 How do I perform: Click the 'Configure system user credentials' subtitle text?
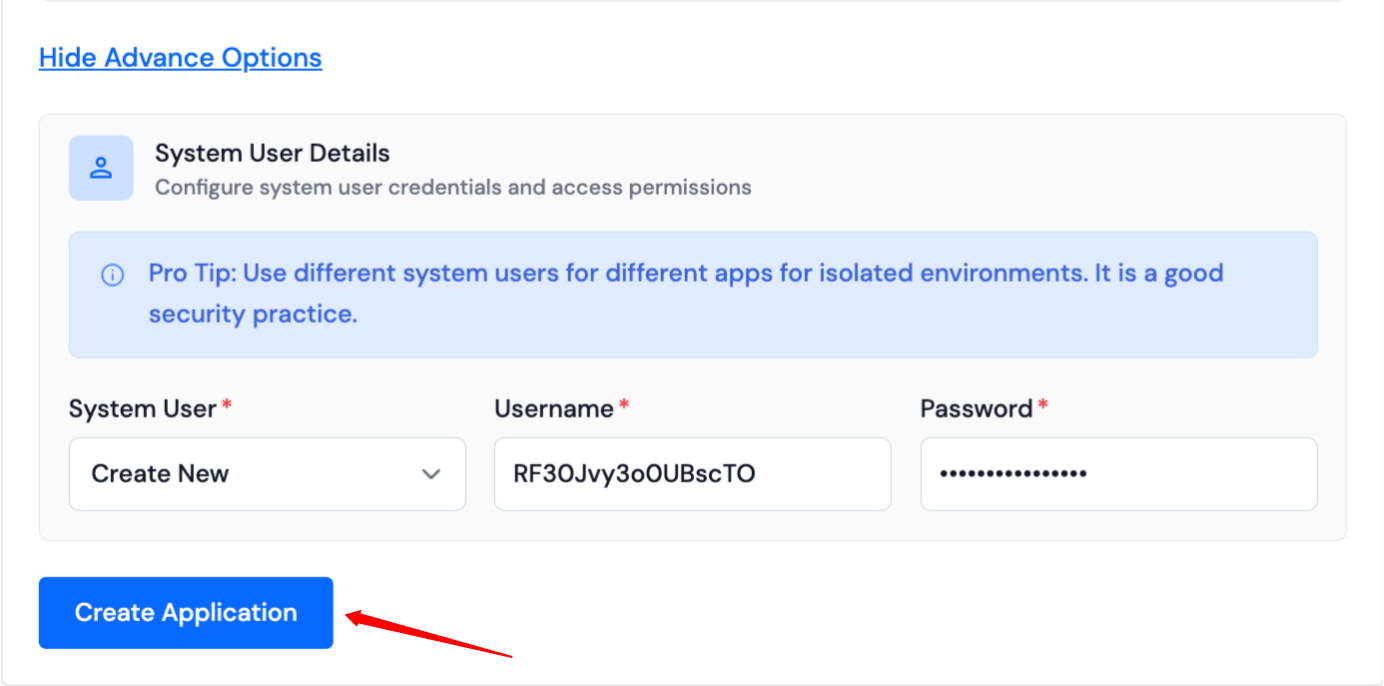452,187
